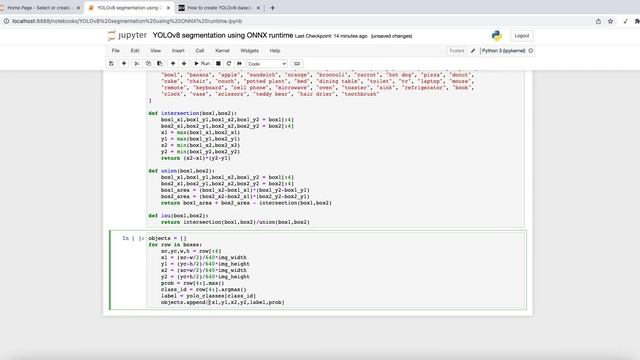Close the Home Page browser tab

(x=78, y=8)
